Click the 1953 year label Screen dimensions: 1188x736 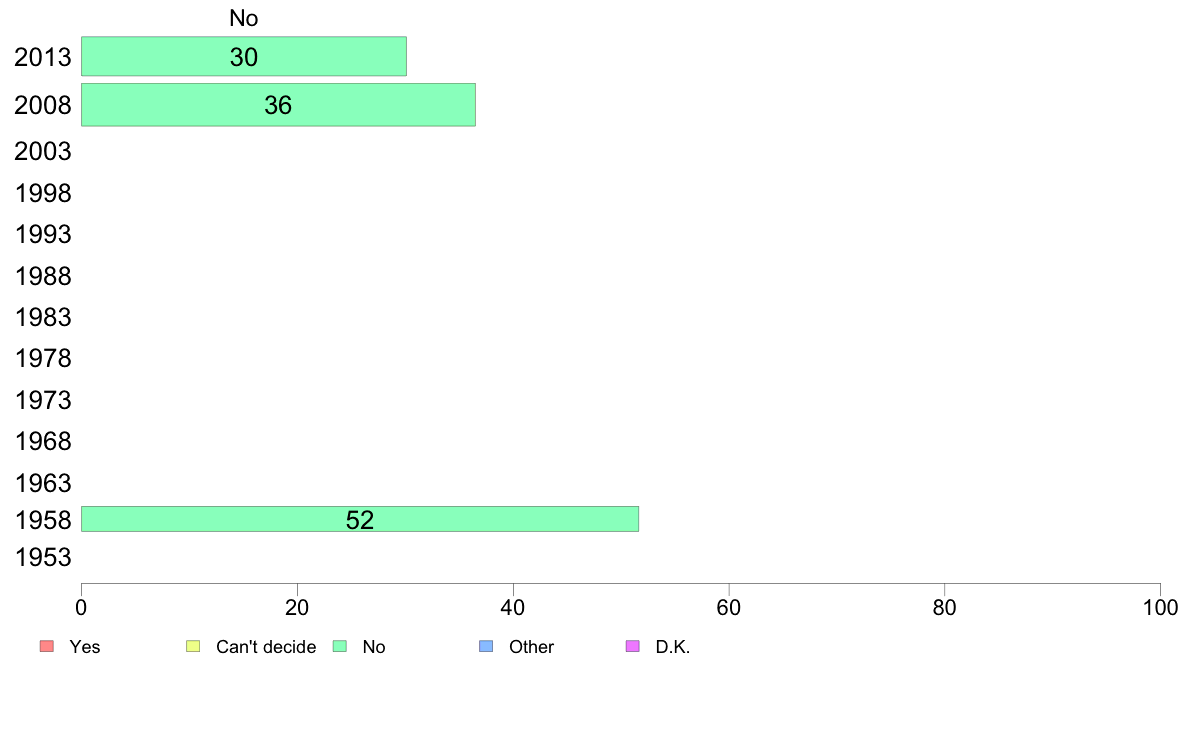click(43, 557)
